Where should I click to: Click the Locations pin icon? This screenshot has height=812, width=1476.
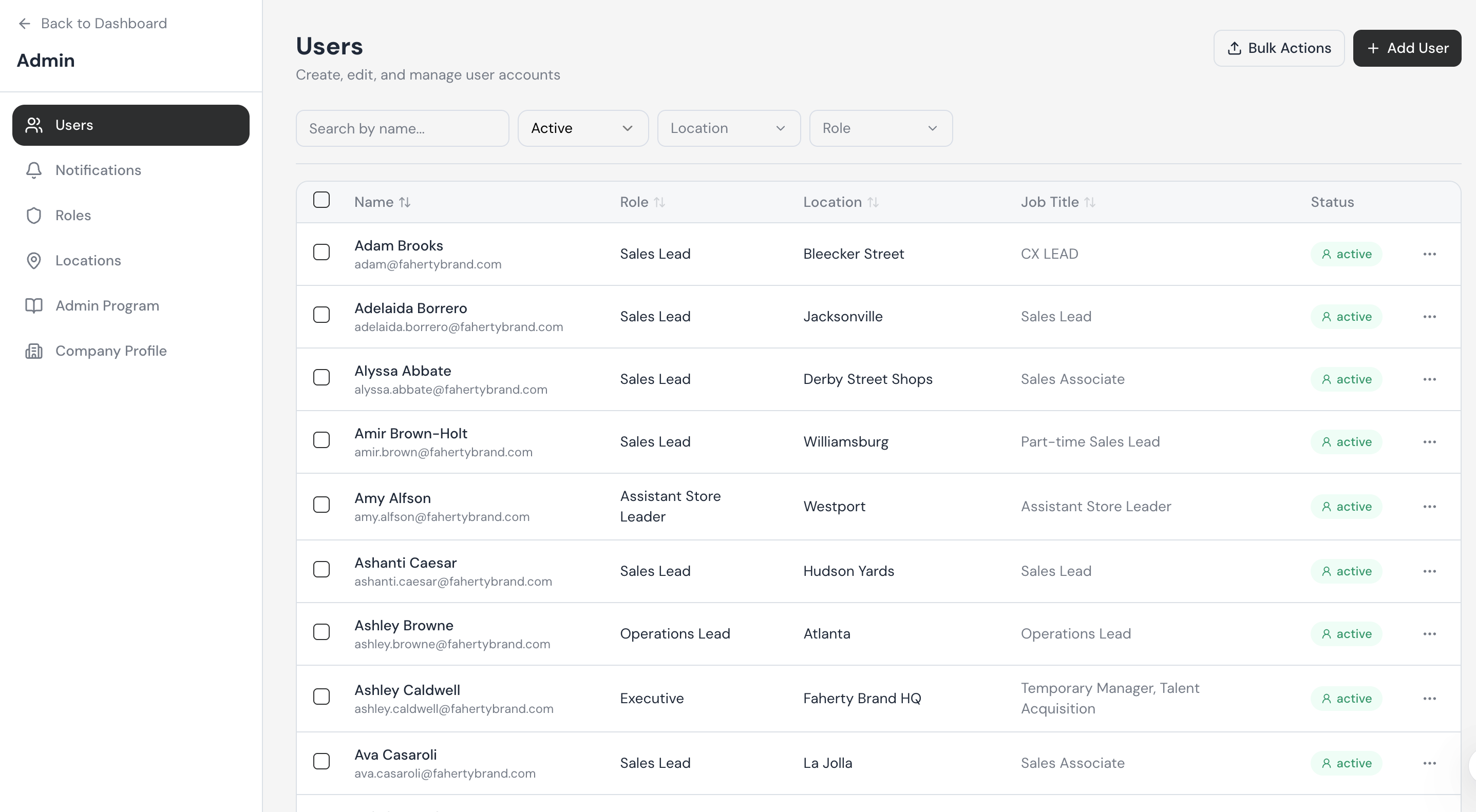[x=34, y=261]
